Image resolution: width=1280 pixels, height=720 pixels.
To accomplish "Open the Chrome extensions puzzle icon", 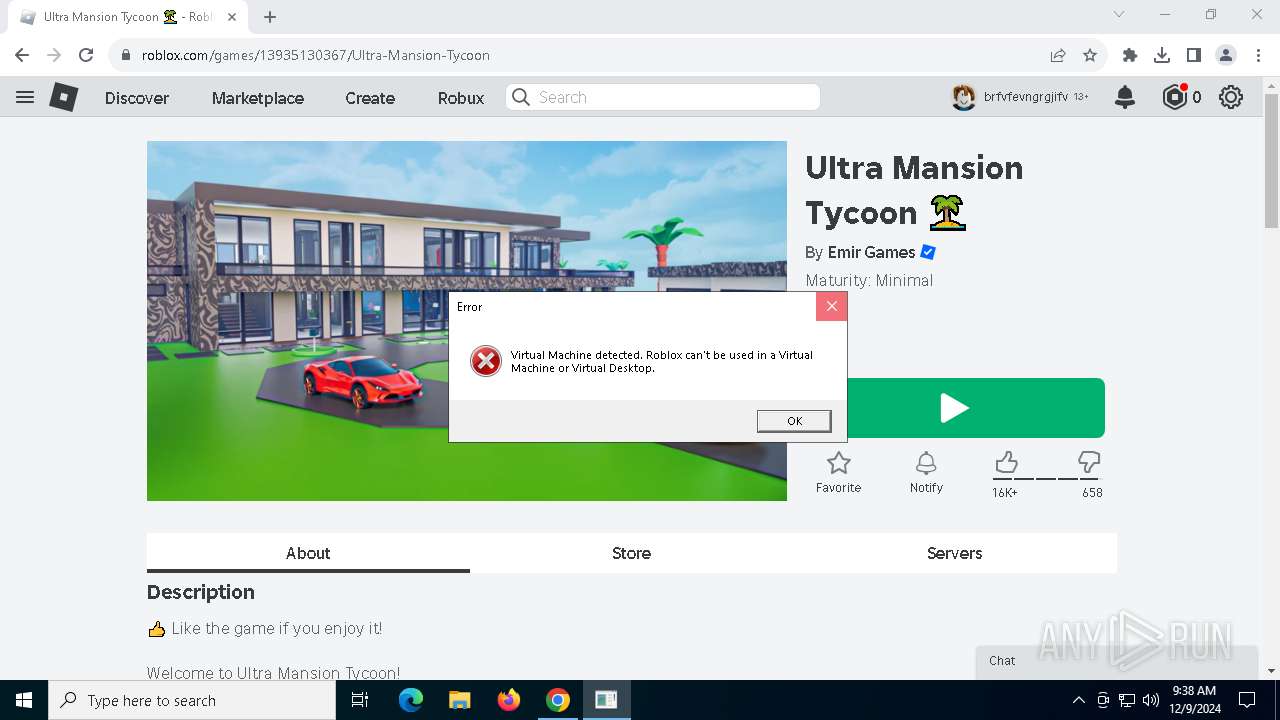I will pyautogui.click(x=1130, y=55).
